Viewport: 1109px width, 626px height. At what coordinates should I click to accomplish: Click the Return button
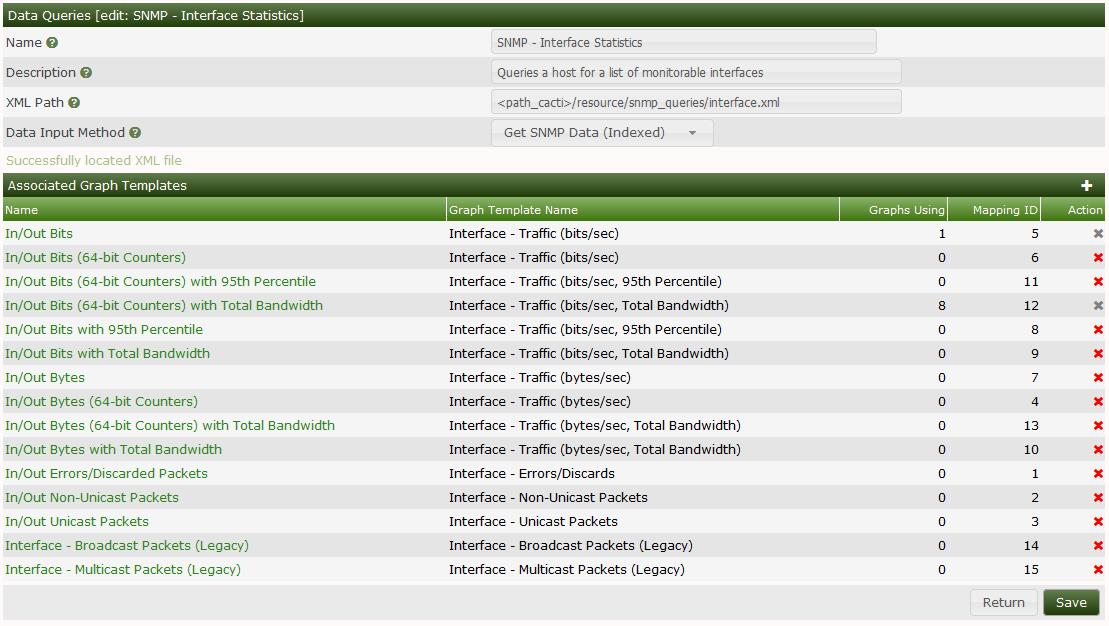pyautogui.click(x=1003, y=602)
